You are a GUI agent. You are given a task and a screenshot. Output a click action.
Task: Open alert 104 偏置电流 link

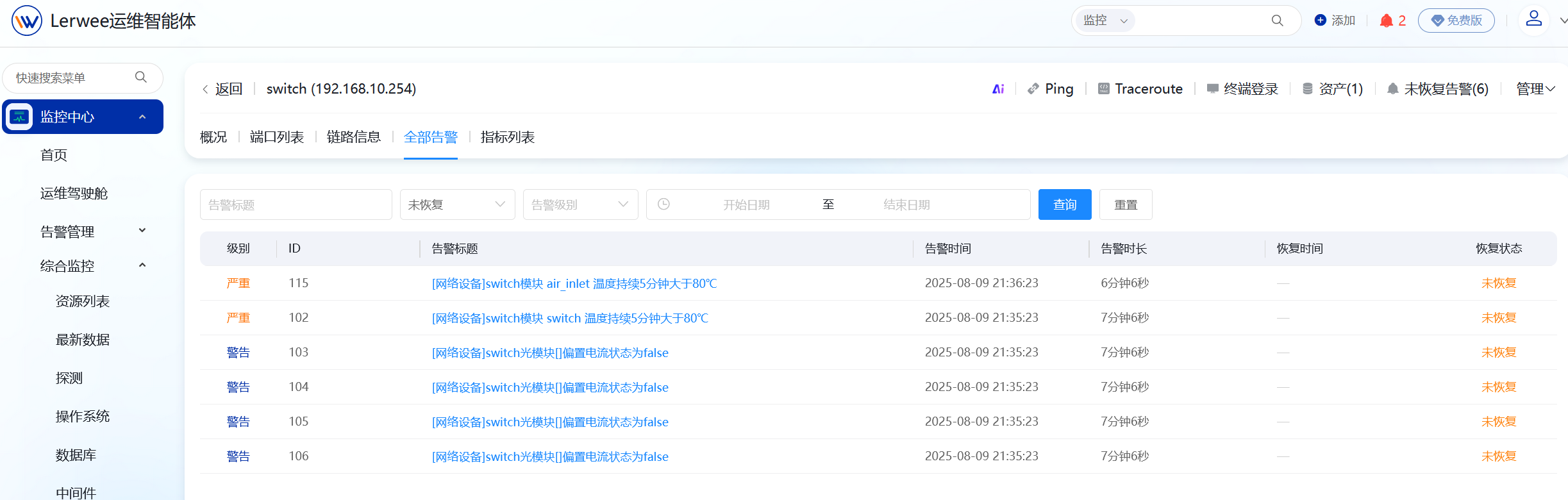tap(550, 387)
